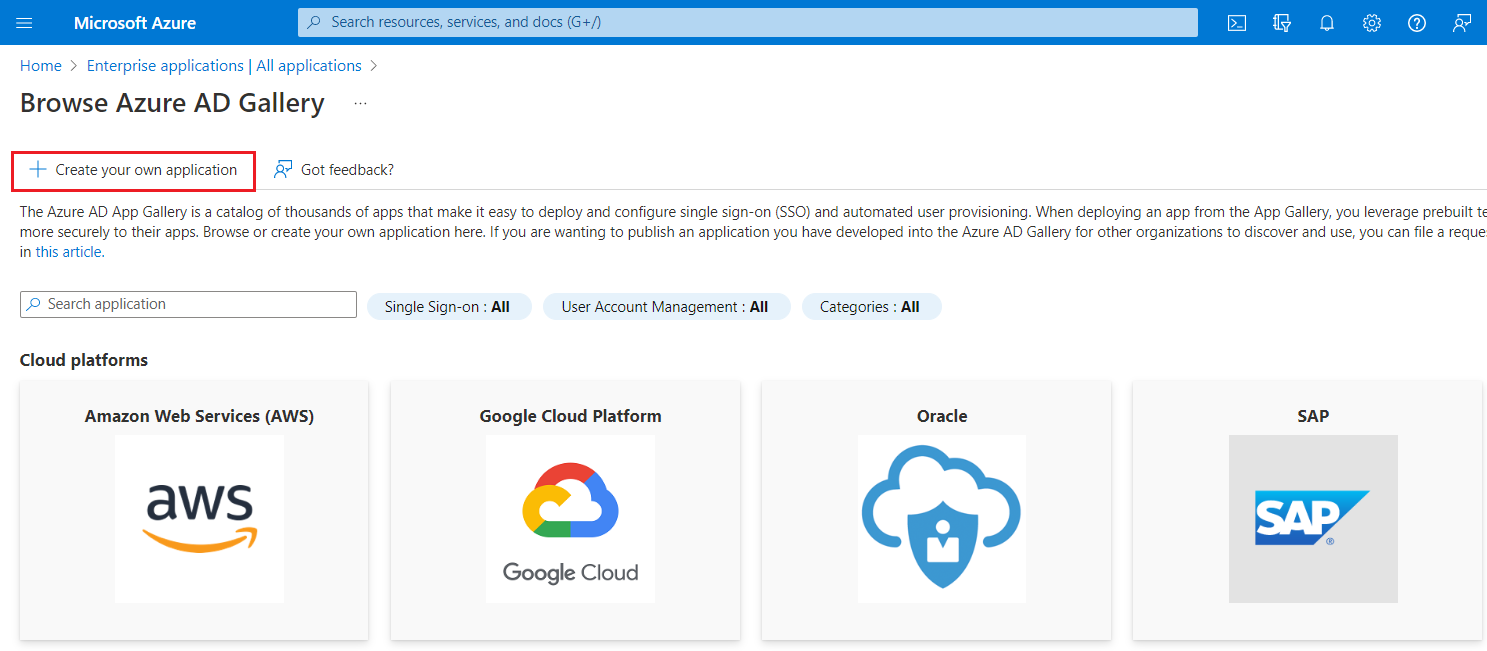
Task: Go to Home via breadcrumb
Action: (x=40, y=65)
